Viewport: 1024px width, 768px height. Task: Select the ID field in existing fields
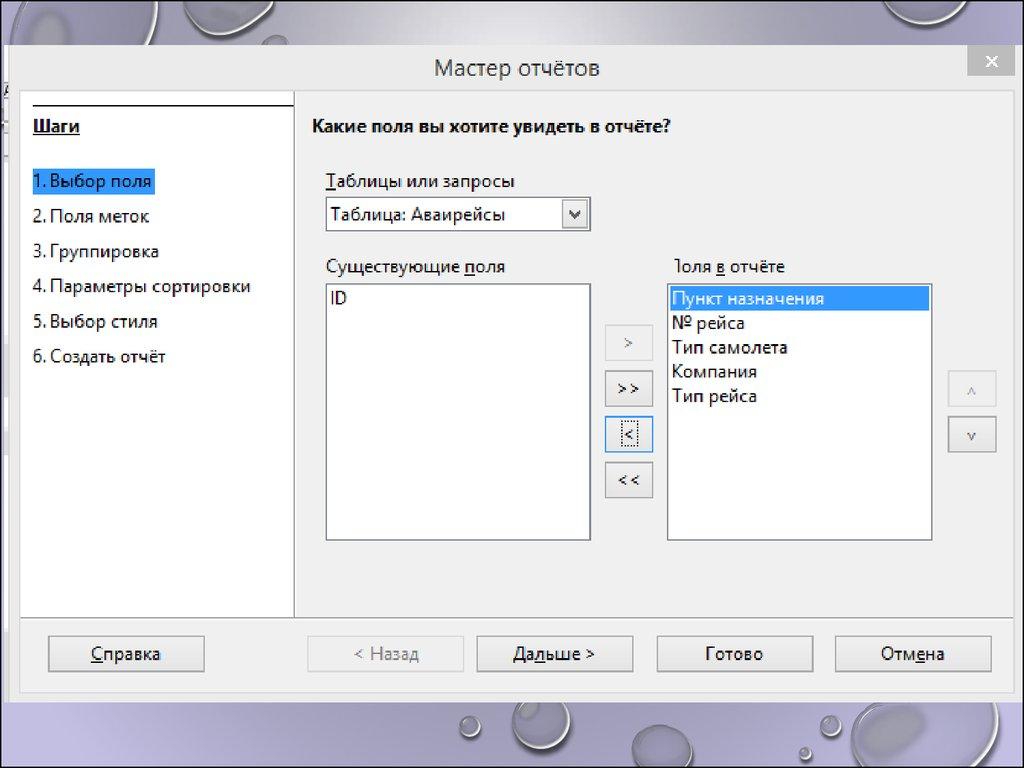tap(339, 299)
